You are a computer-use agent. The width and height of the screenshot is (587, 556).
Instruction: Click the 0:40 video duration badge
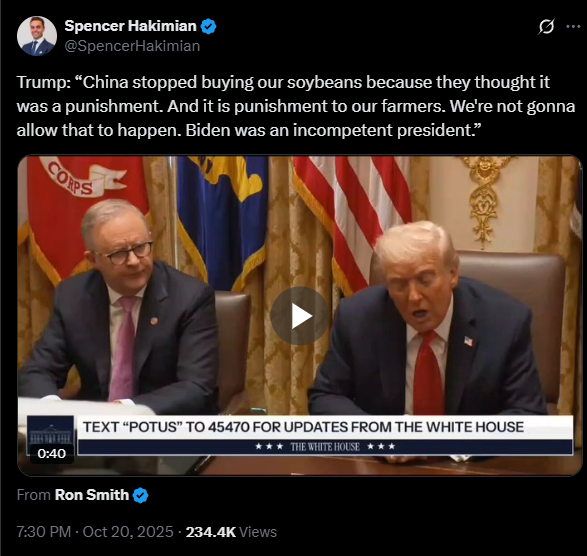[x=52, y=453]
